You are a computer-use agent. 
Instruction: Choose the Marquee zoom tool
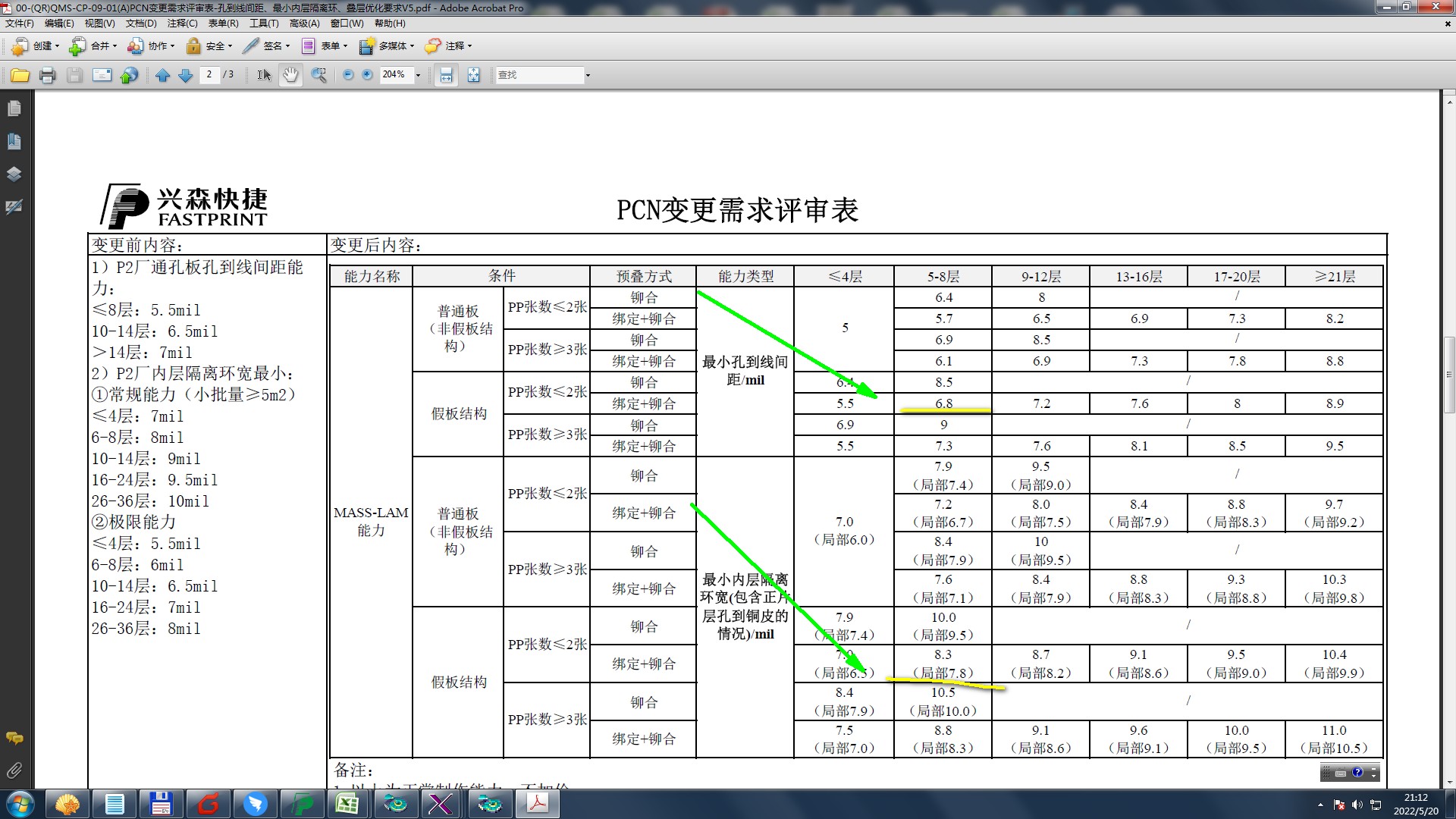(319, 75)
